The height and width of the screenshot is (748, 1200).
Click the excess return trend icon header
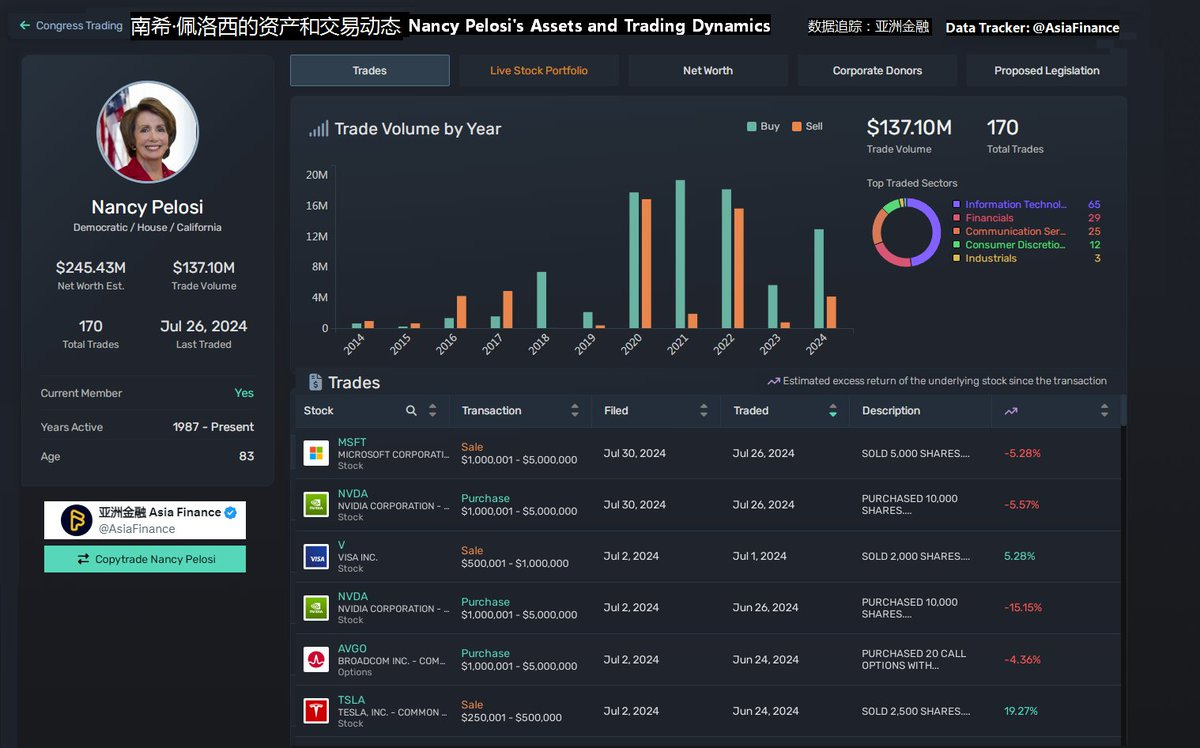[1012, 411]
